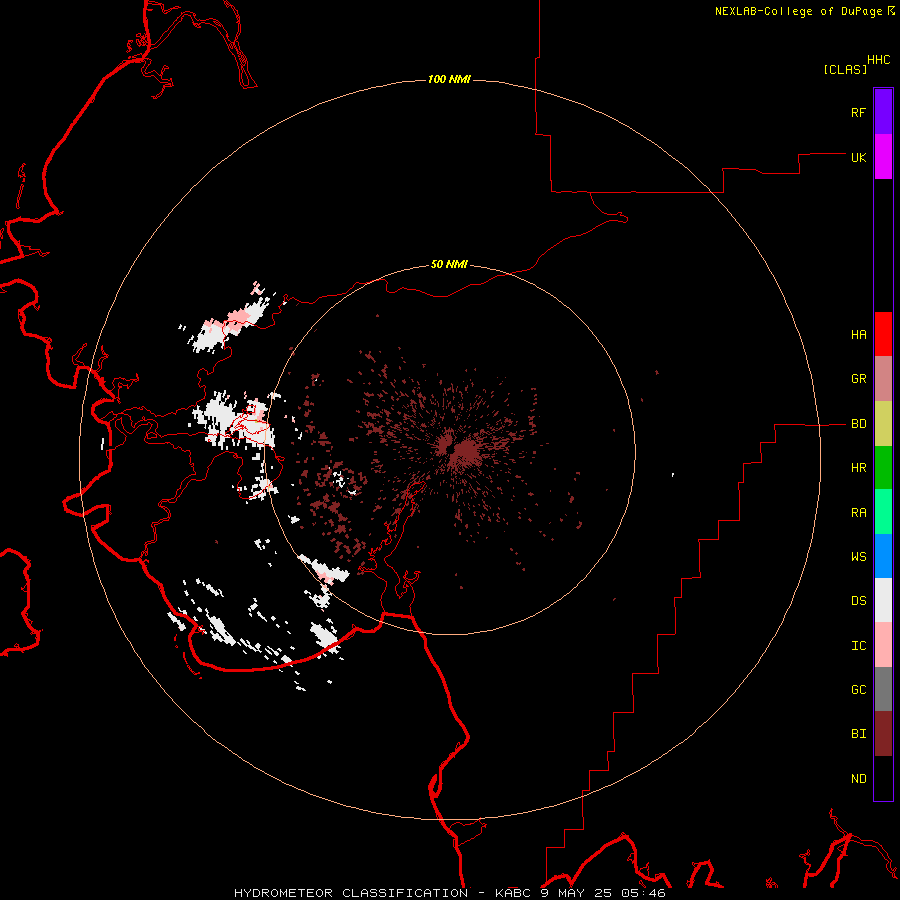Click the UK magenta legend color swatch
The width and height of the screenshot is (900, 900).
pos(883,157)
